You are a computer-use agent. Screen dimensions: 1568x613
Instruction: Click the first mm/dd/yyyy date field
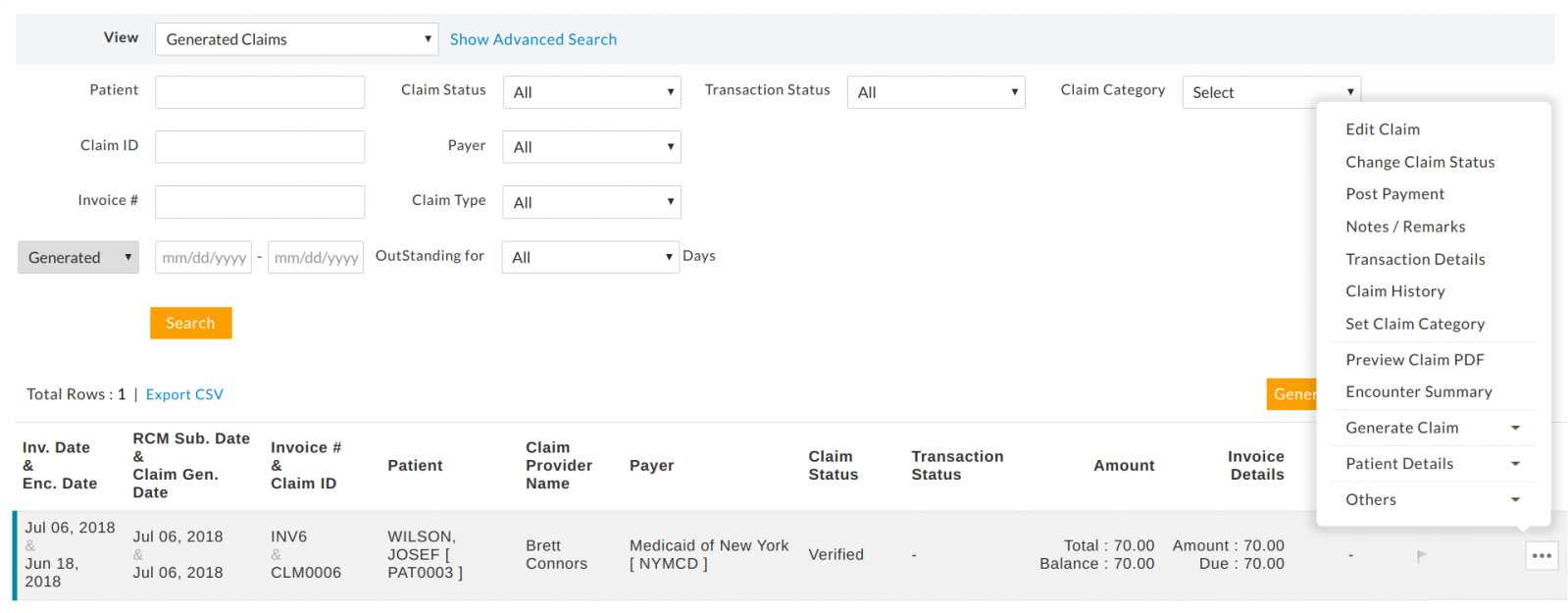[203, 257]
